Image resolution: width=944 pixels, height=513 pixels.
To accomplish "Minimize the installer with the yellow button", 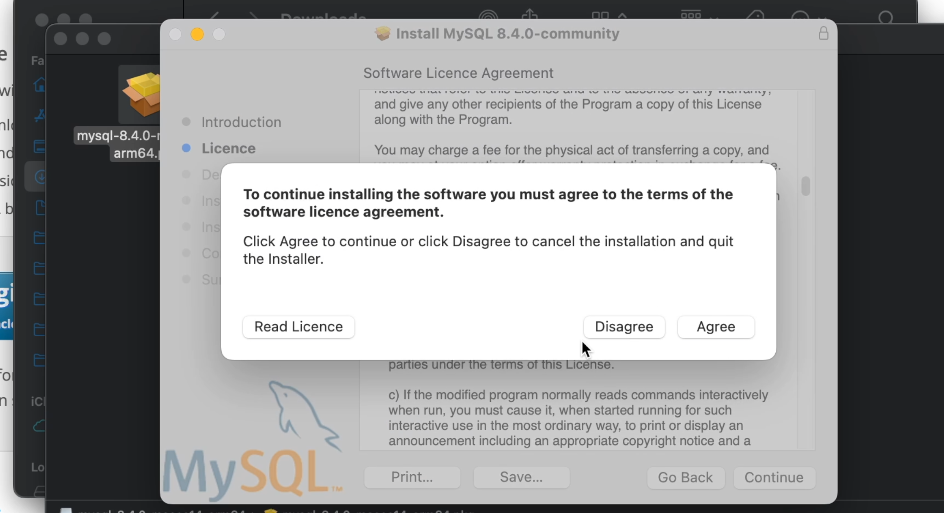I will click(197, 34).
